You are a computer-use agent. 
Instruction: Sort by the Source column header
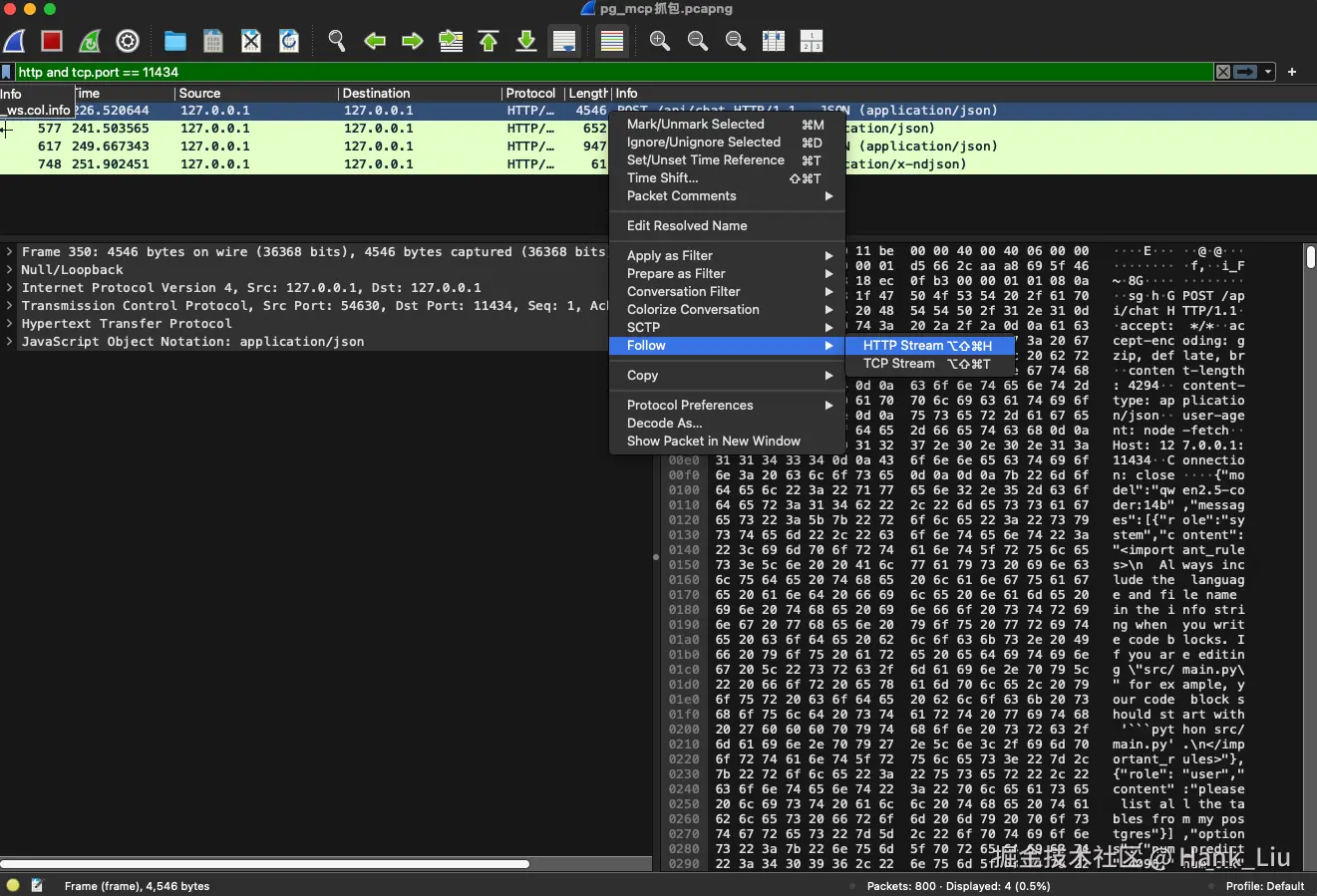click(256, 93)
